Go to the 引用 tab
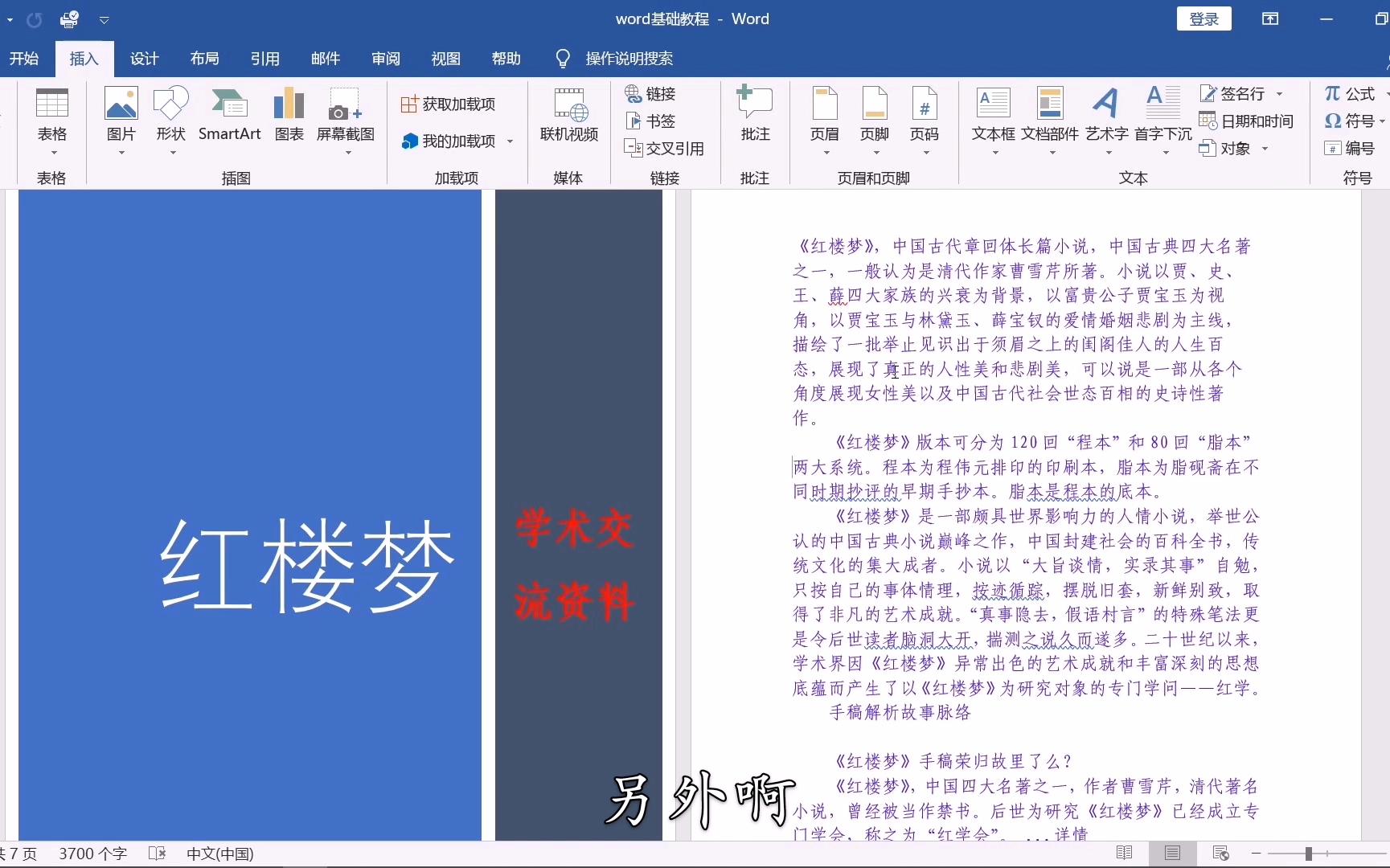This screenshot has height=868, width=1390. point(265,59)
